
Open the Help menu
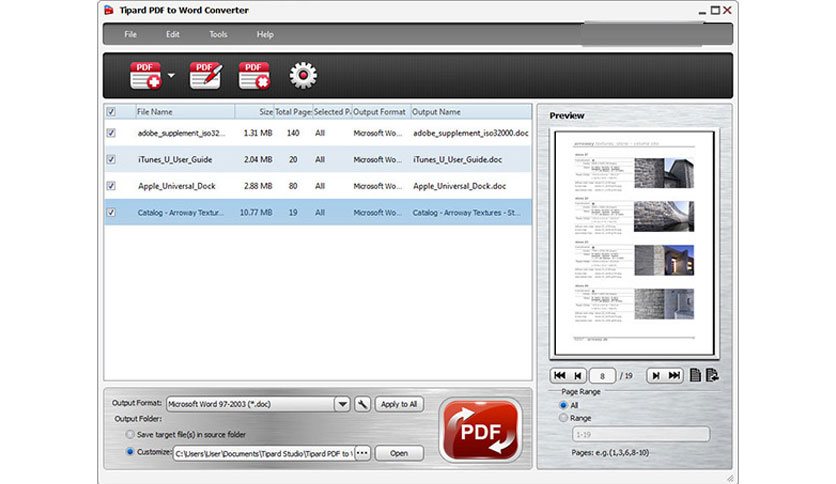[265, 34]
